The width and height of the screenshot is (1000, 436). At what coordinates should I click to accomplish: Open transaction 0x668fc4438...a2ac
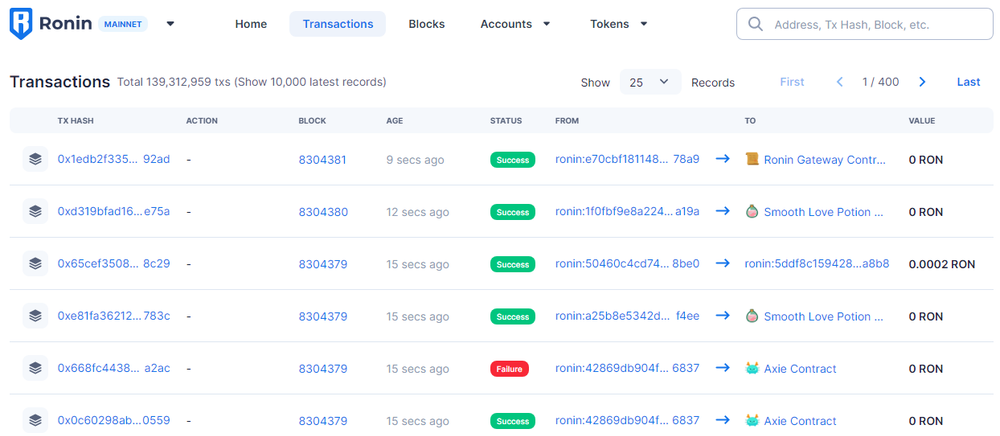[x=114, y=368]
